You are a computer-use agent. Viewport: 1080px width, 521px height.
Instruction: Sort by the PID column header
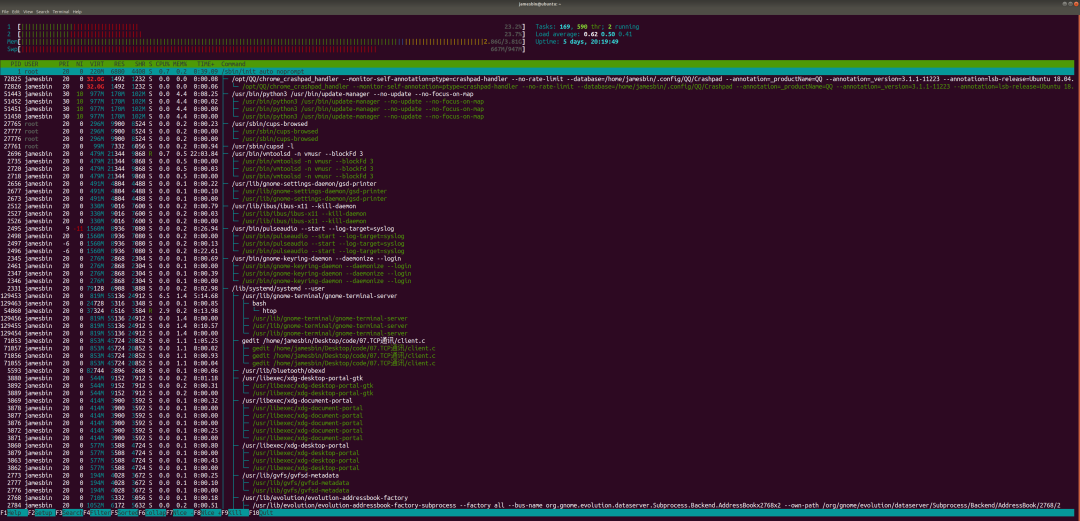(16, 63)
